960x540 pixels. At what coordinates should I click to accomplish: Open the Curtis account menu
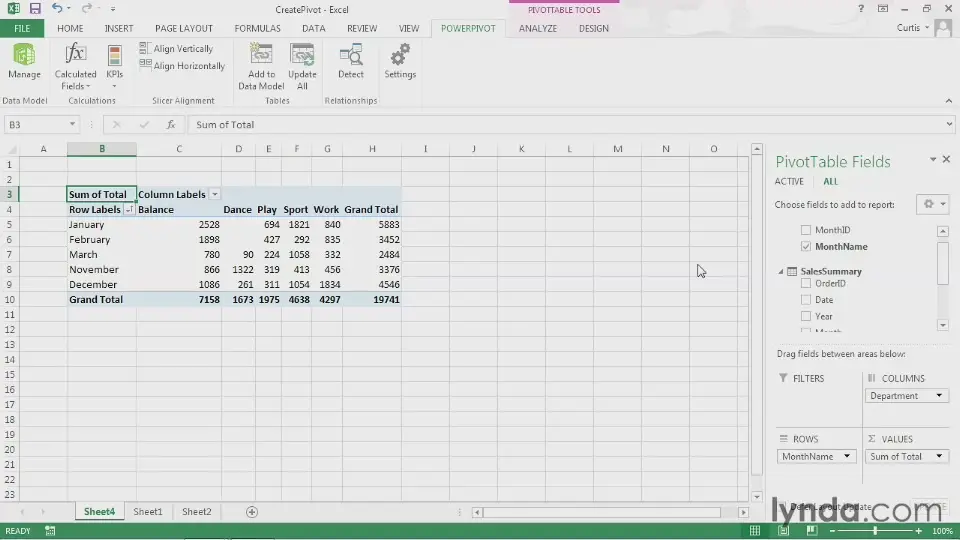pos(912,28)
